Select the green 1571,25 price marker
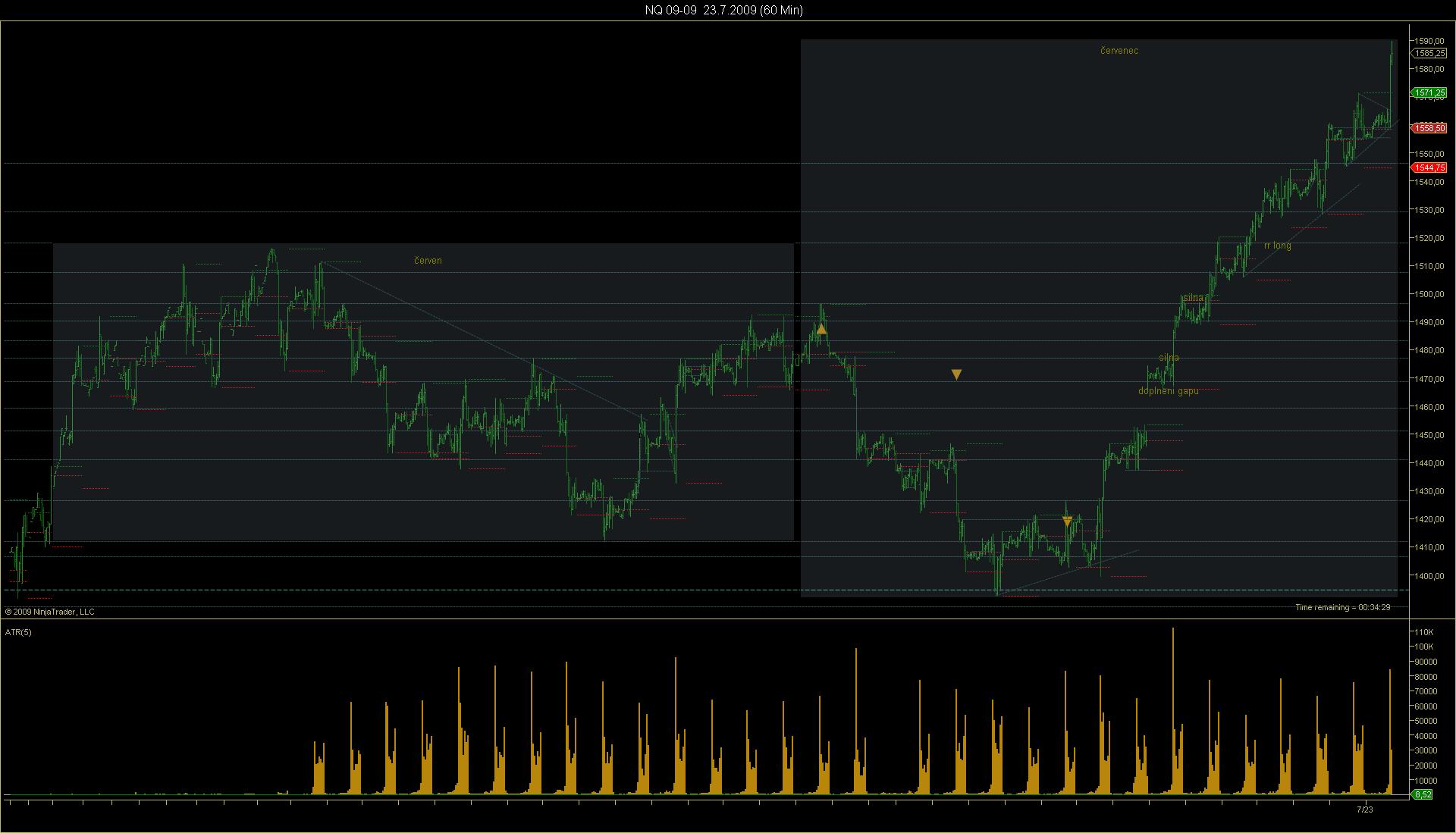Image resolution: width=1456 pixels, height=833 pixels. [1429, 92]
